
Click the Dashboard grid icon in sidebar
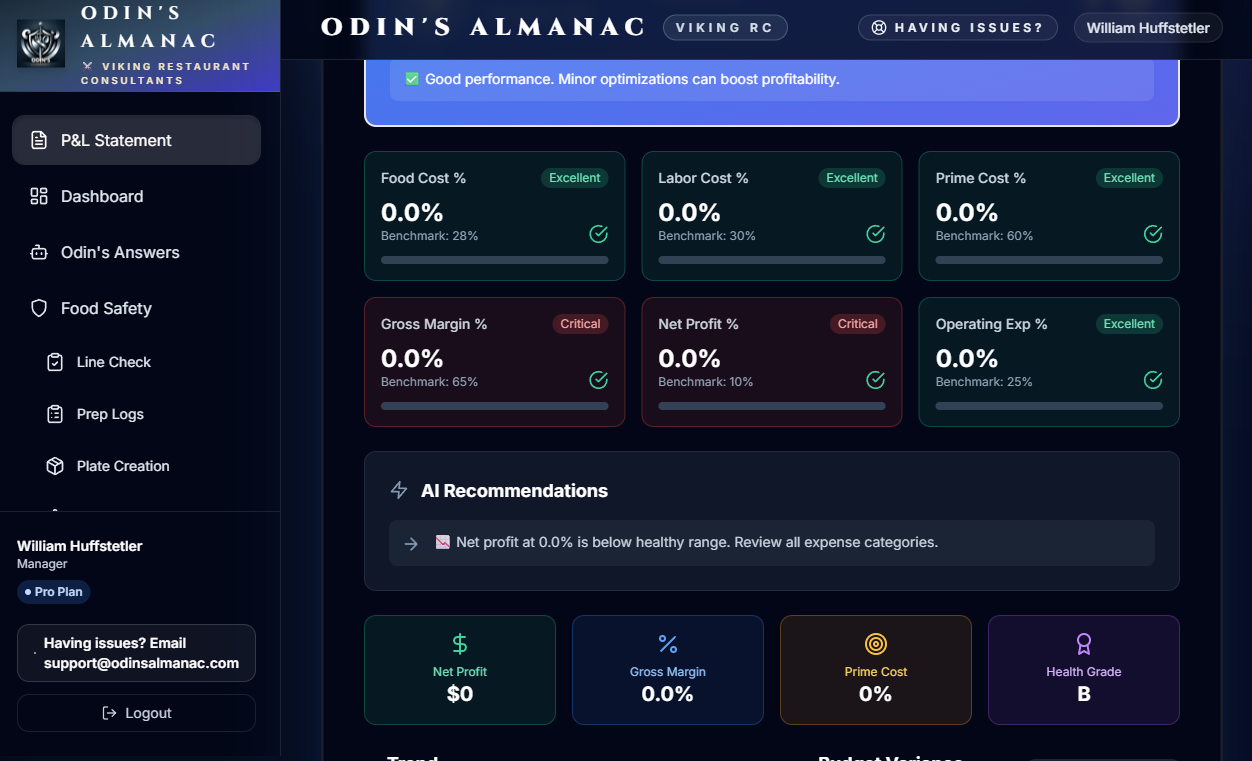38,196
